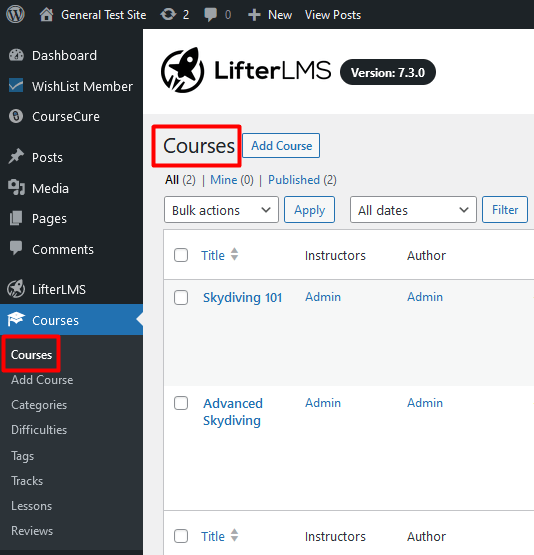This screenshot has width=534, height=555.
Task: Sort by Title using top sort arrows
Action: coord(234,254)
